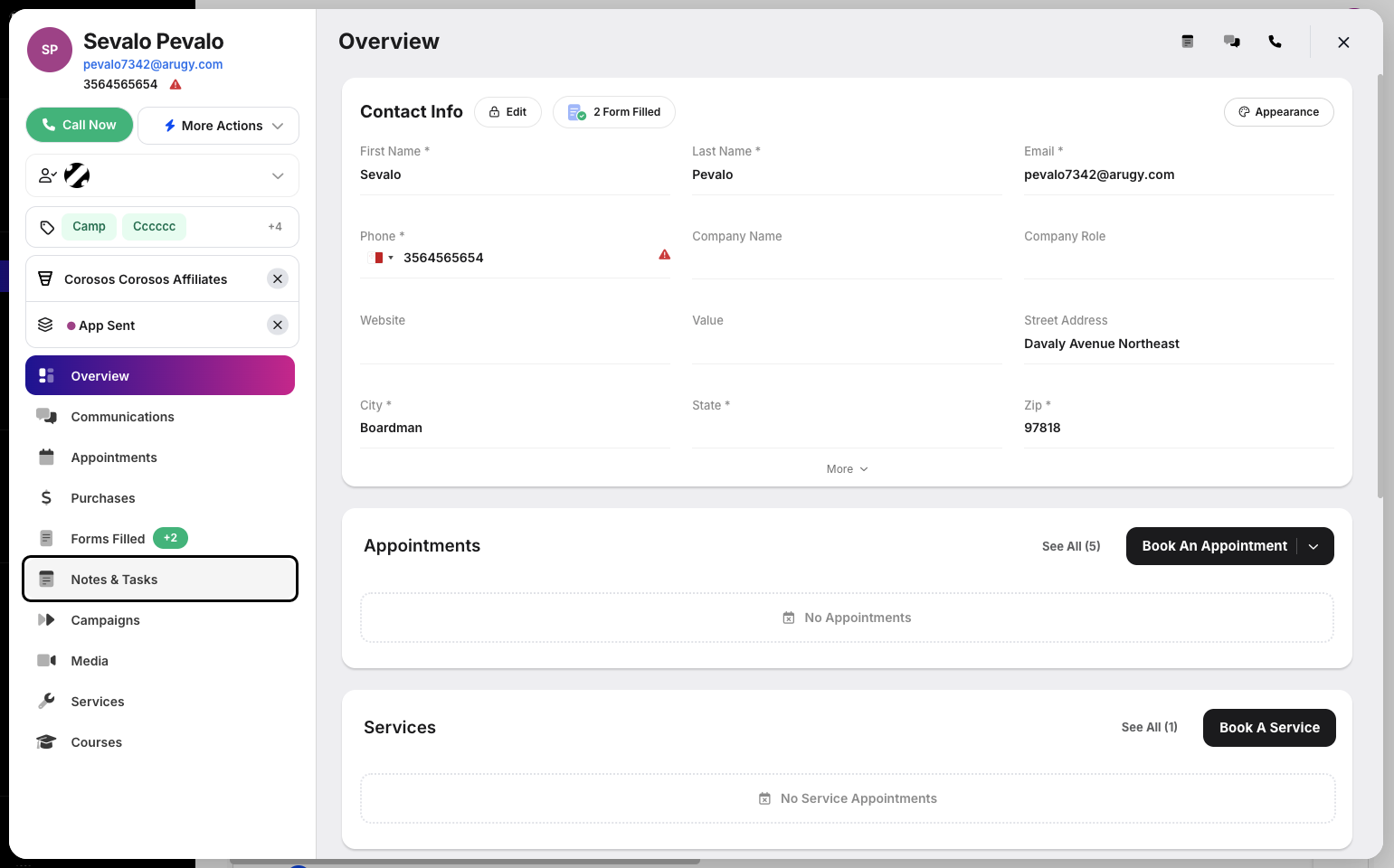Open Courses section
1394x868 pixels.
(160, 742)
